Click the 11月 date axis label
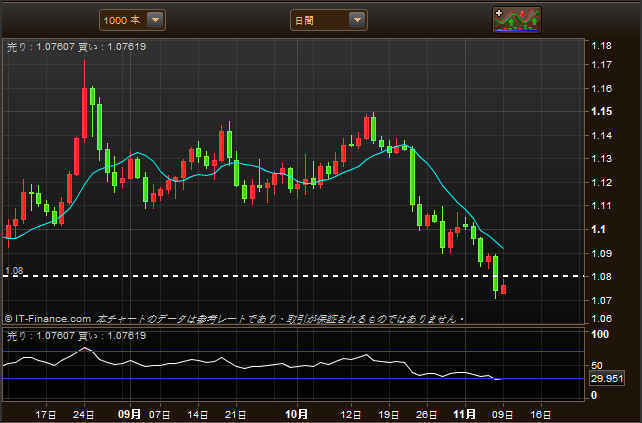 464,414
